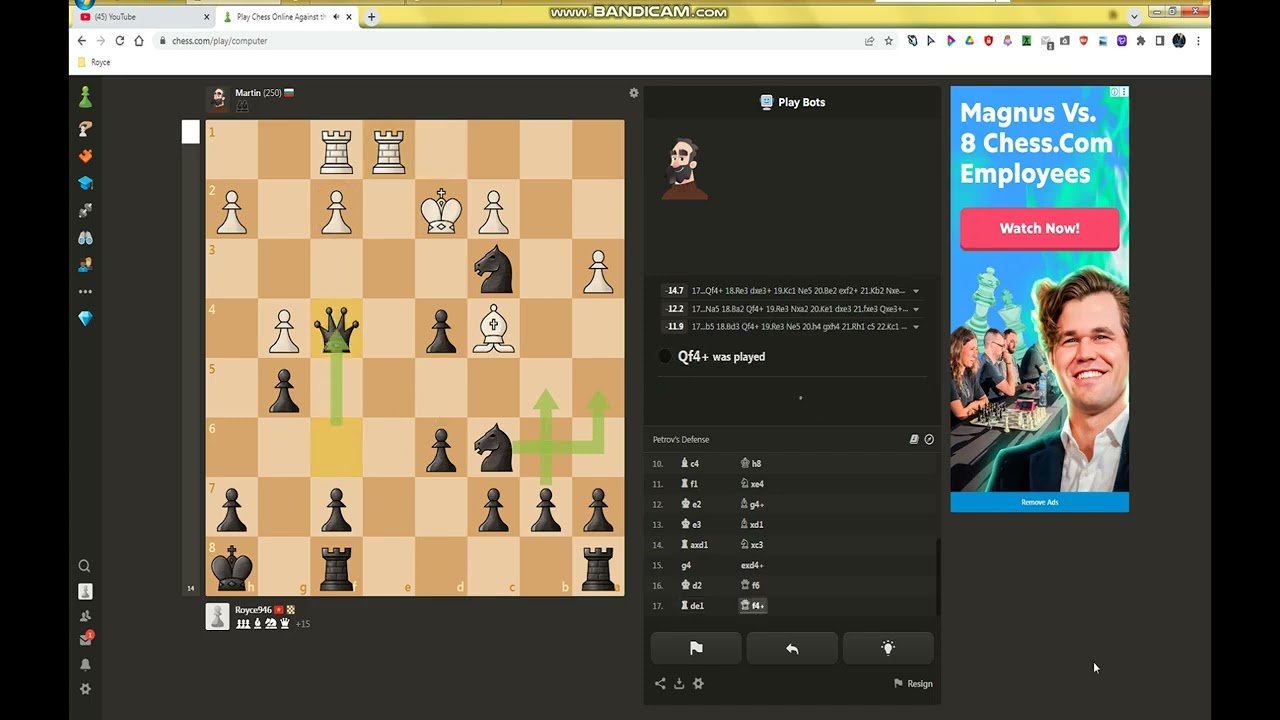Click Watch Now in the advertisement

click(1040, 228)
